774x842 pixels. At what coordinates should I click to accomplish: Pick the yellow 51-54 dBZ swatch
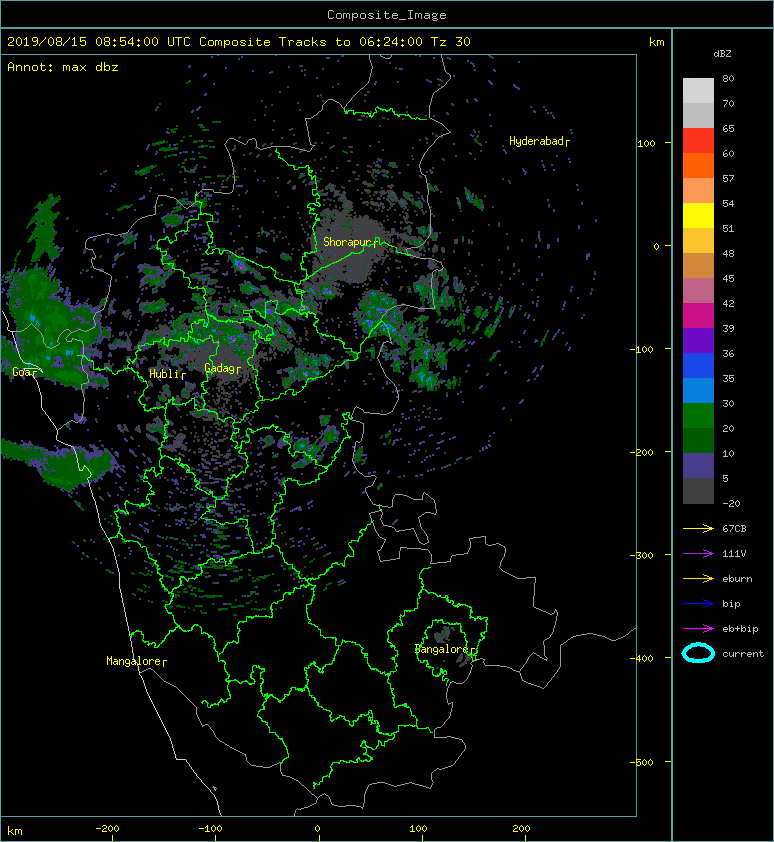[698, 215]
